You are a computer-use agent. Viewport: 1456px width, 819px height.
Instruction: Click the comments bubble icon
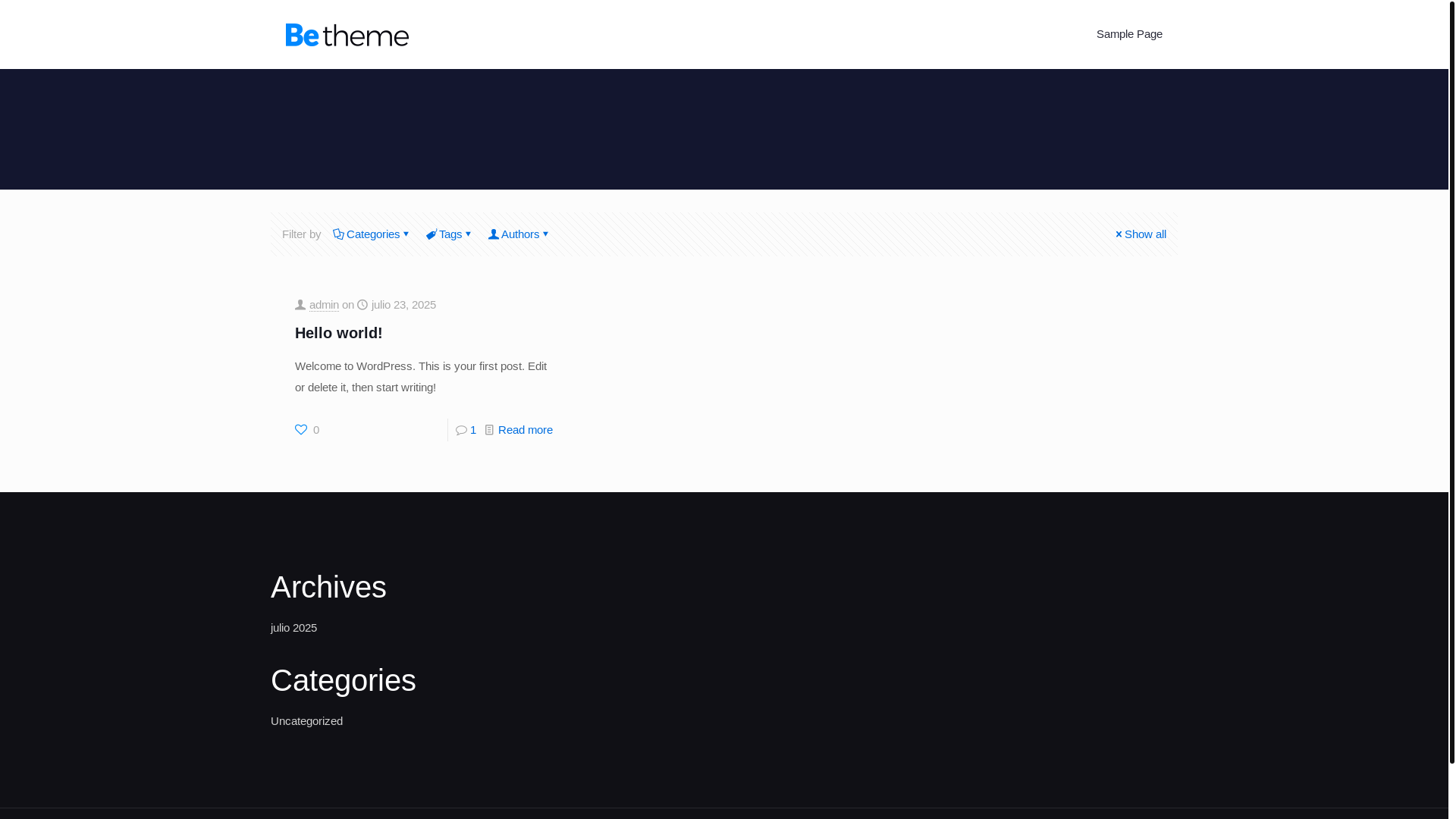[x=461, y=430]
